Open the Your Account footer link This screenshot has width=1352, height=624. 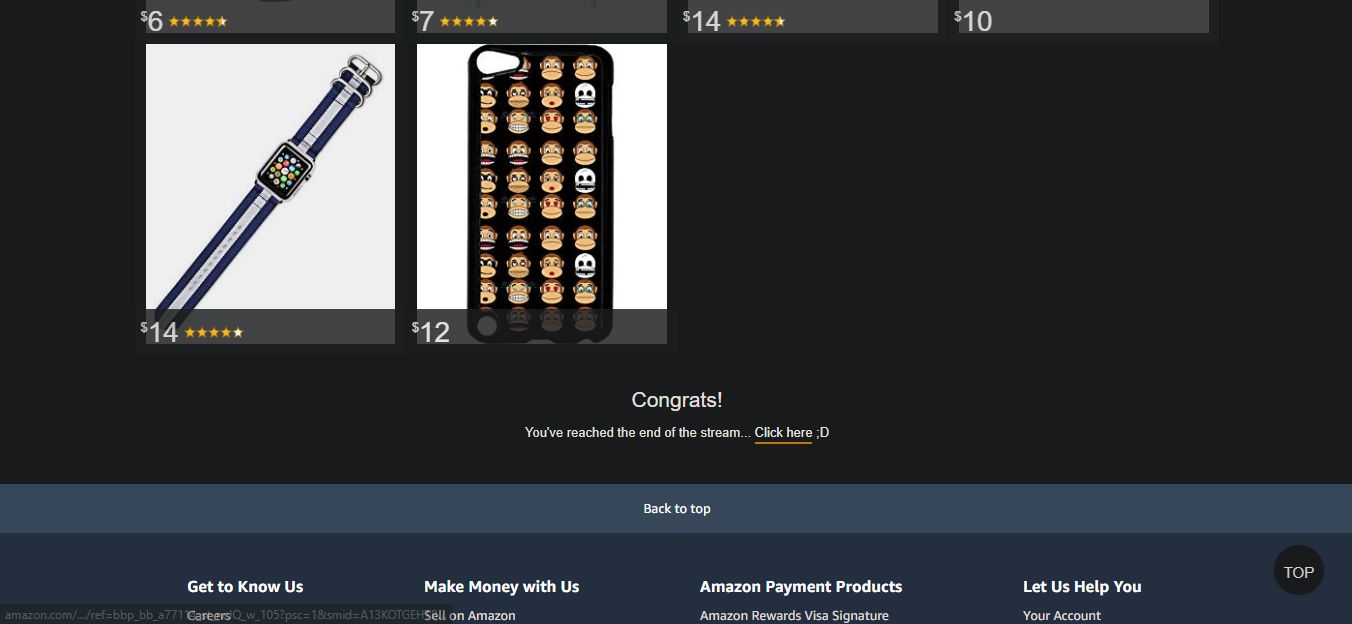coord(1061,616)
